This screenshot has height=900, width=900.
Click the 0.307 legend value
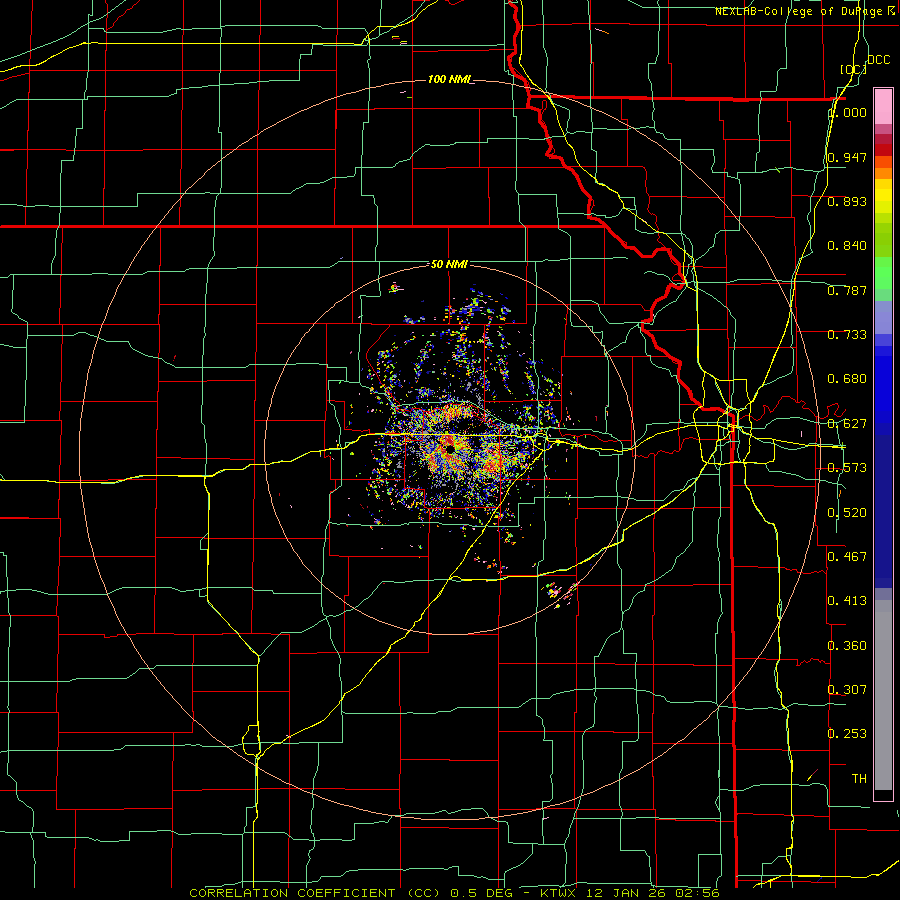847,690
